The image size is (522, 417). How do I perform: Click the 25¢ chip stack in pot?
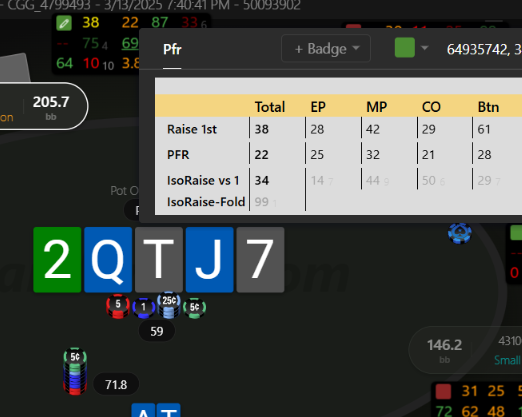click(169, 305)
